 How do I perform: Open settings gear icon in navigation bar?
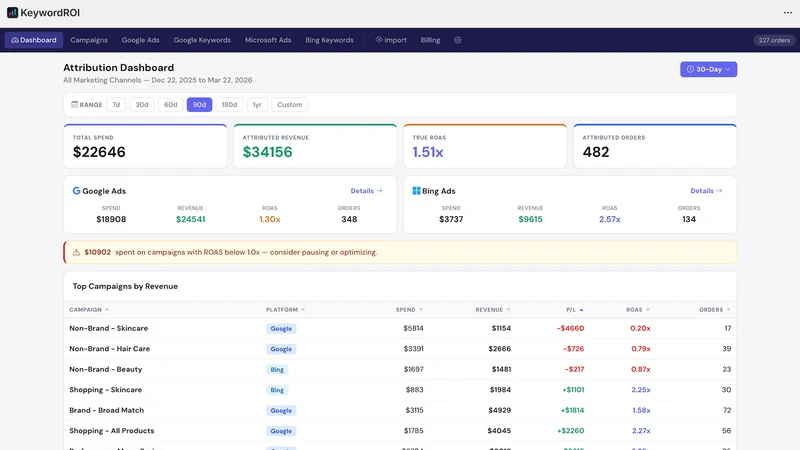(458, 40)
